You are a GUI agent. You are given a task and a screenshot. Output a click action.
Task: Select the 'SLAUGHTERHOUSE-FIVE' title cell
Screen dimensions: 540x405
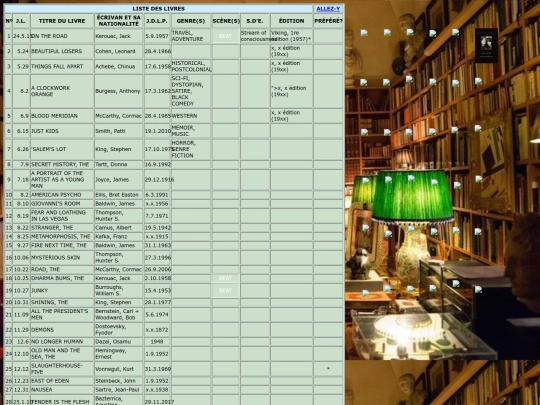click(x=62, y=369)
